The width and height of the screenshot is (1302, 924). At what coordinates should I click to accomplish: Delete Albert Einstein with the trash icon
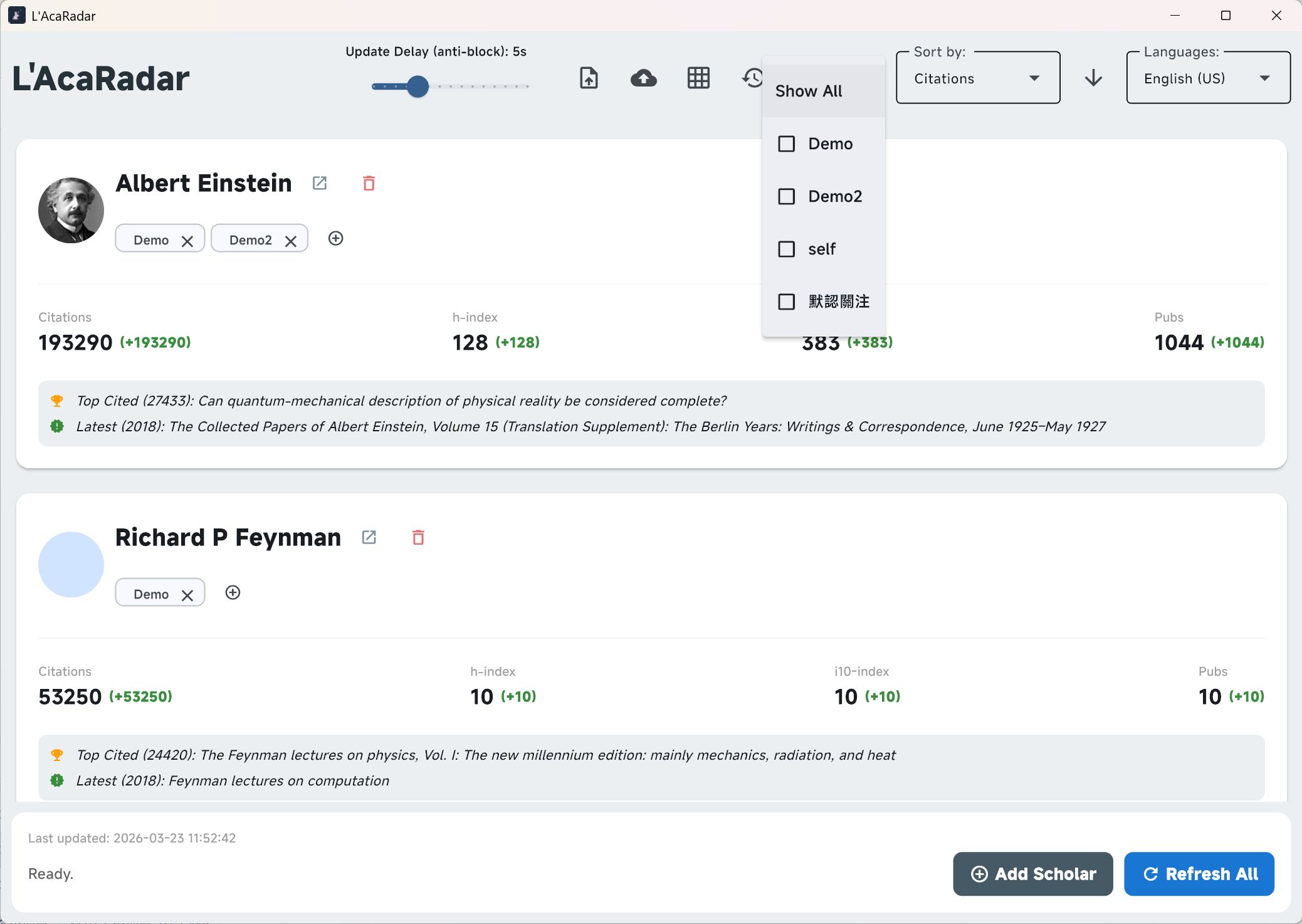pyautogui.click(x=369, y=183)
